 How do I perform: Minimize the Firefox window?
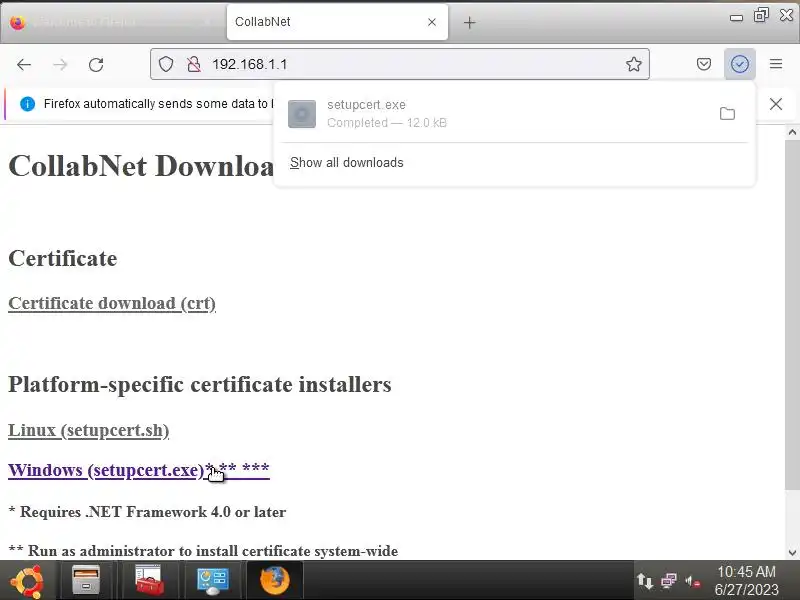tap(736, 17)
